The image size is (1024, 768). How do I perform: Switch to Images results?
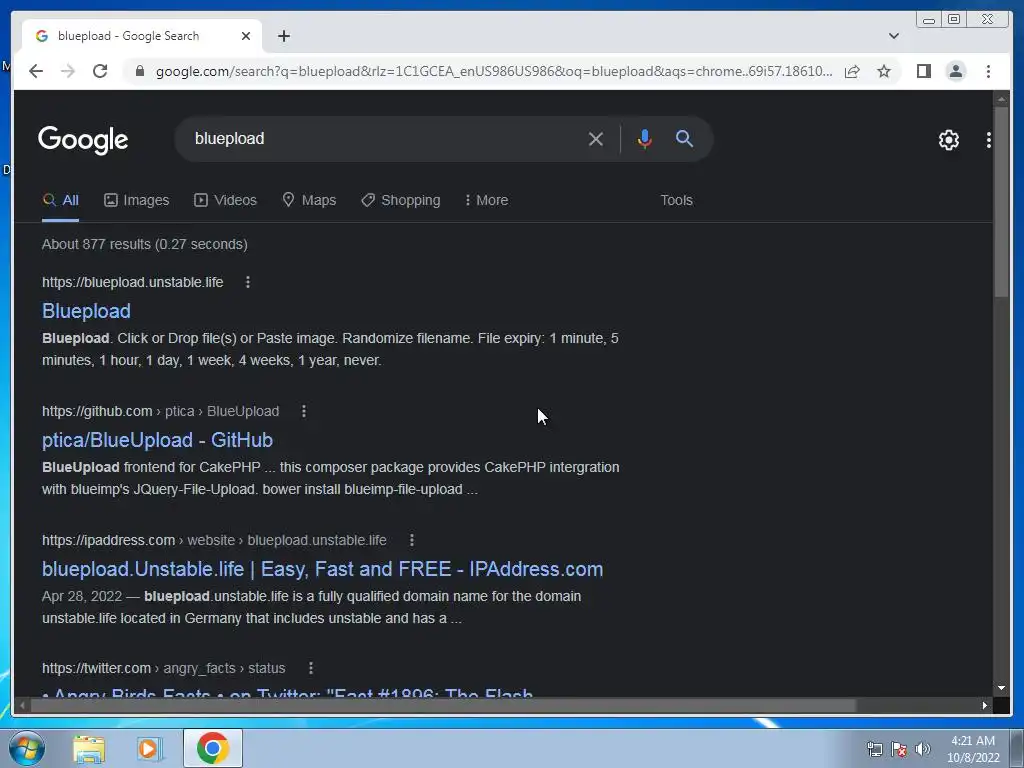click(136, 200)
